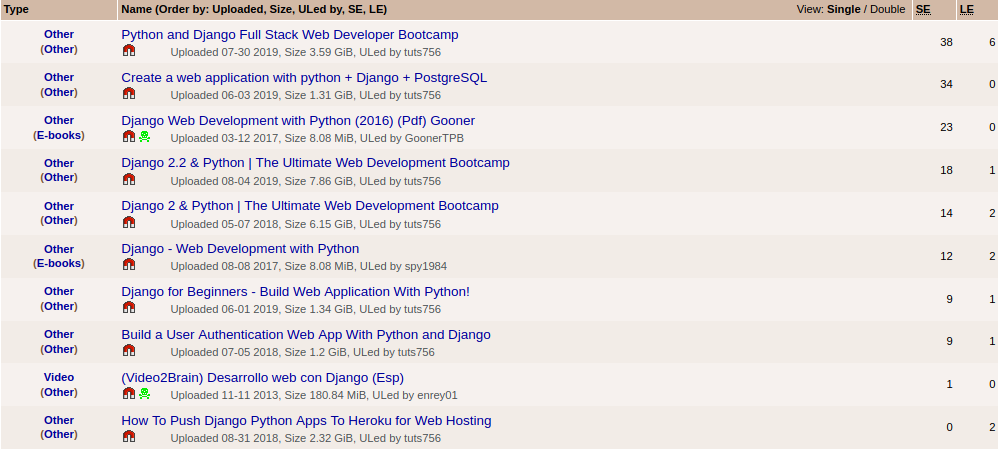Screen dimensions: 998x449
Task: Click E-books subcategory on the spy1984 row
Action: [x=59, y=263]
